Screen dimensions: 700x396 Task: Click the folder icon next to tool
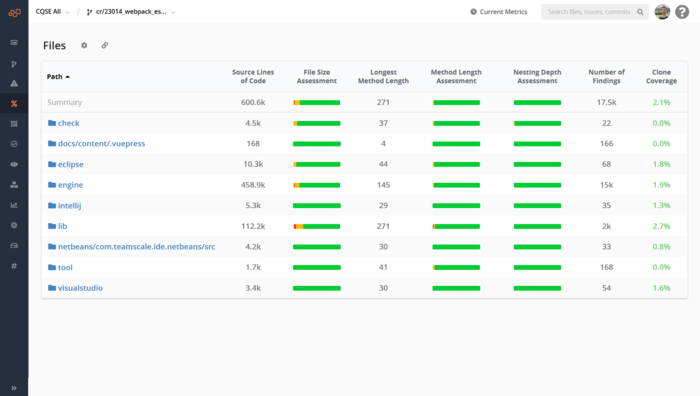[52, 267]
